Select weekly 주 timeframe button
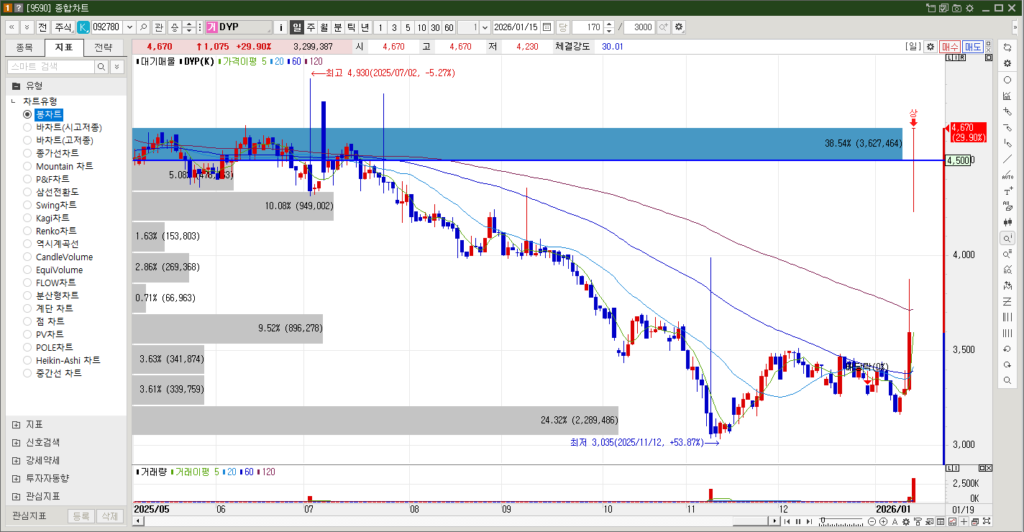 311,27
